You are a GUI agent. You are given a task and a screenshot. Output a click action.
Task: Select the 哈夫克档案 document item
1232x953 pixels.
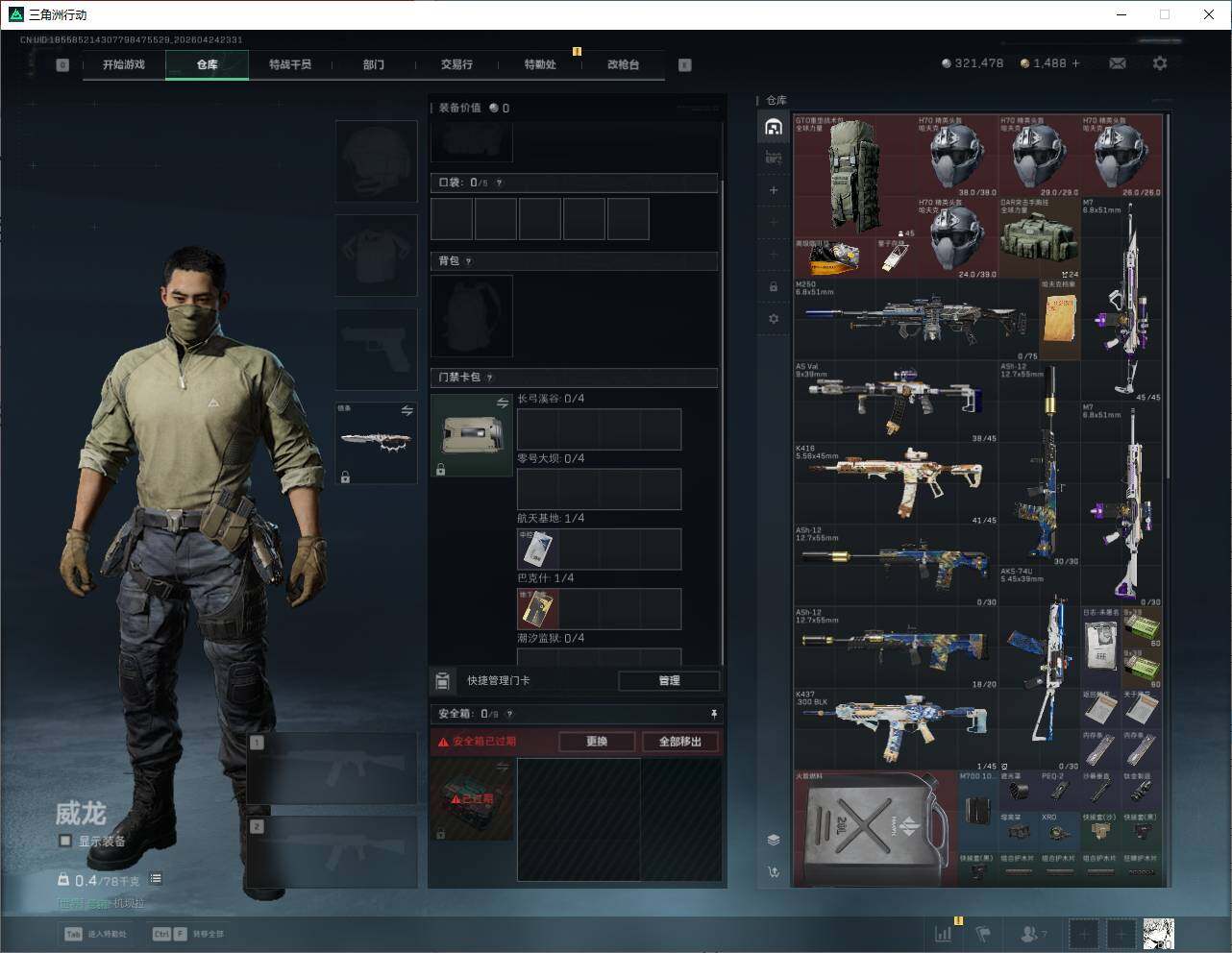[x=1060, y=320]
